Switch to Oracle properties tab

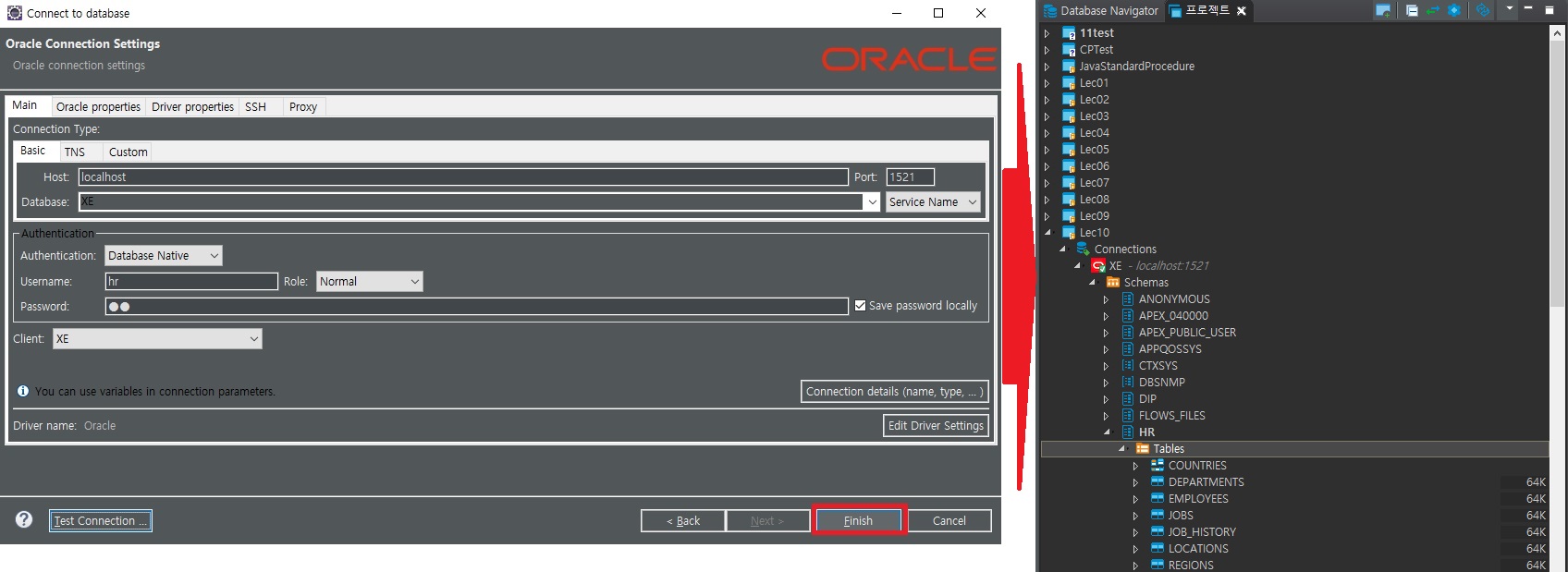coord(98,107)
